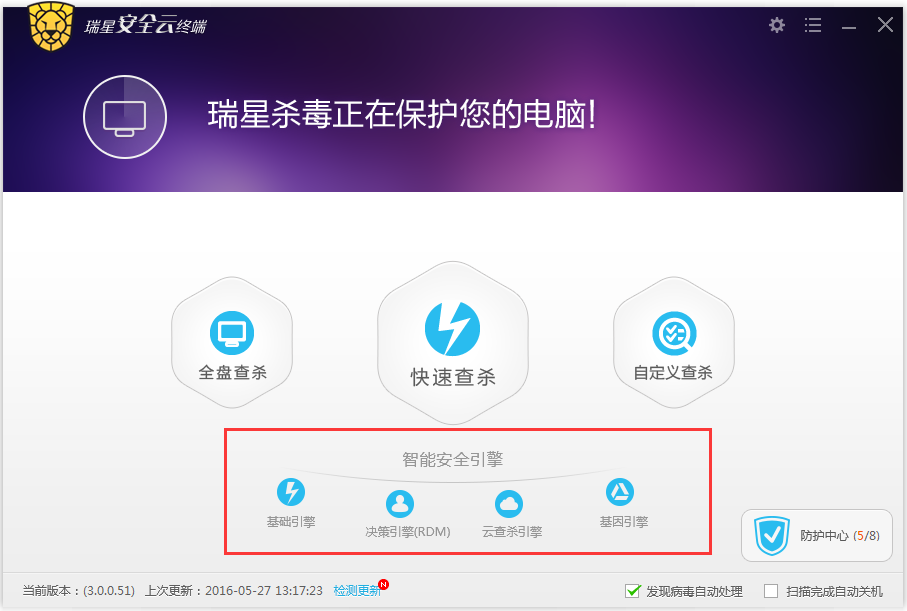Launch 快速查杀 quick scan lightning icon

452,329
